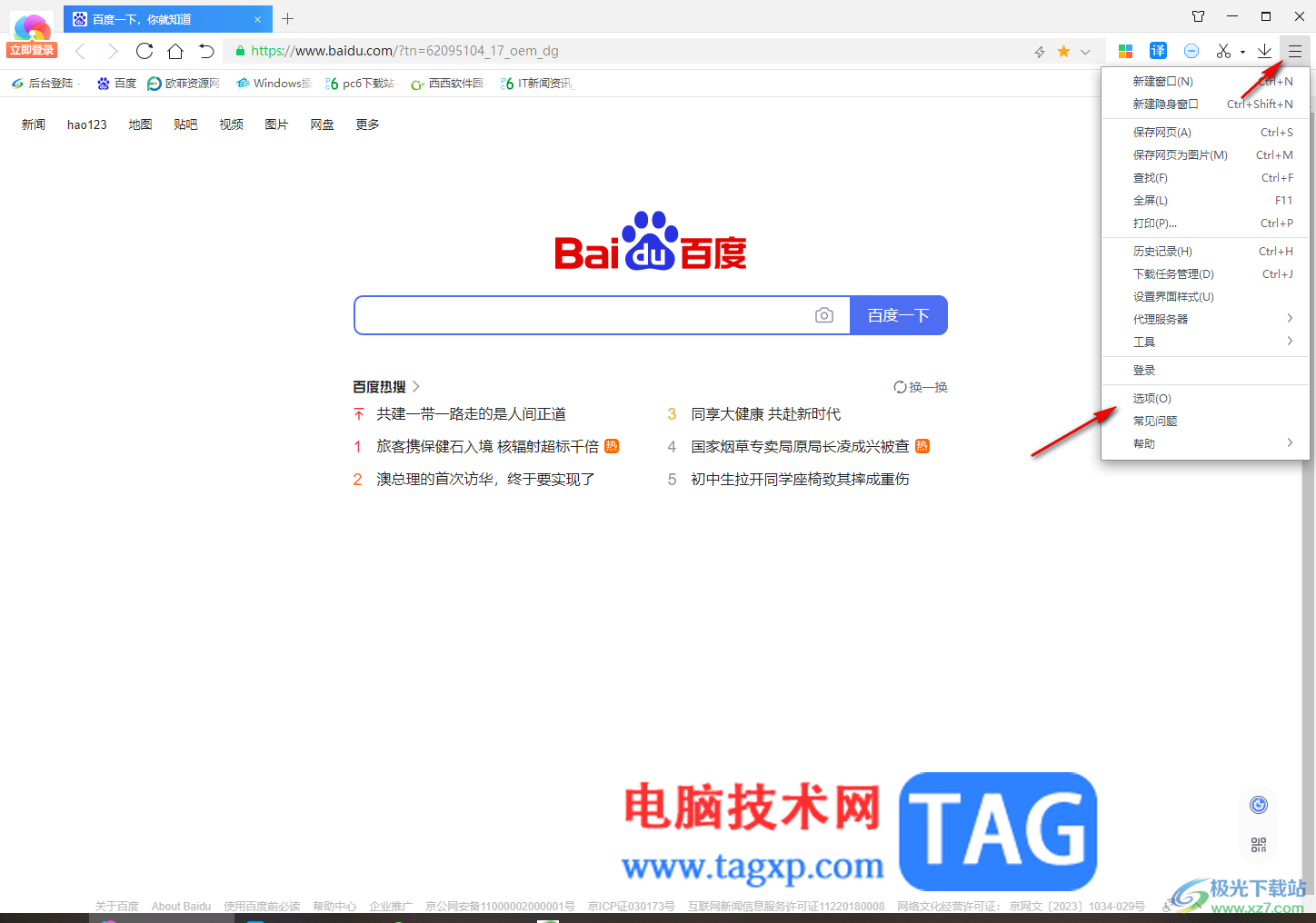Open downloads with the download arrow icon
1316x923 pixels.
click(x=1264, y=51)
